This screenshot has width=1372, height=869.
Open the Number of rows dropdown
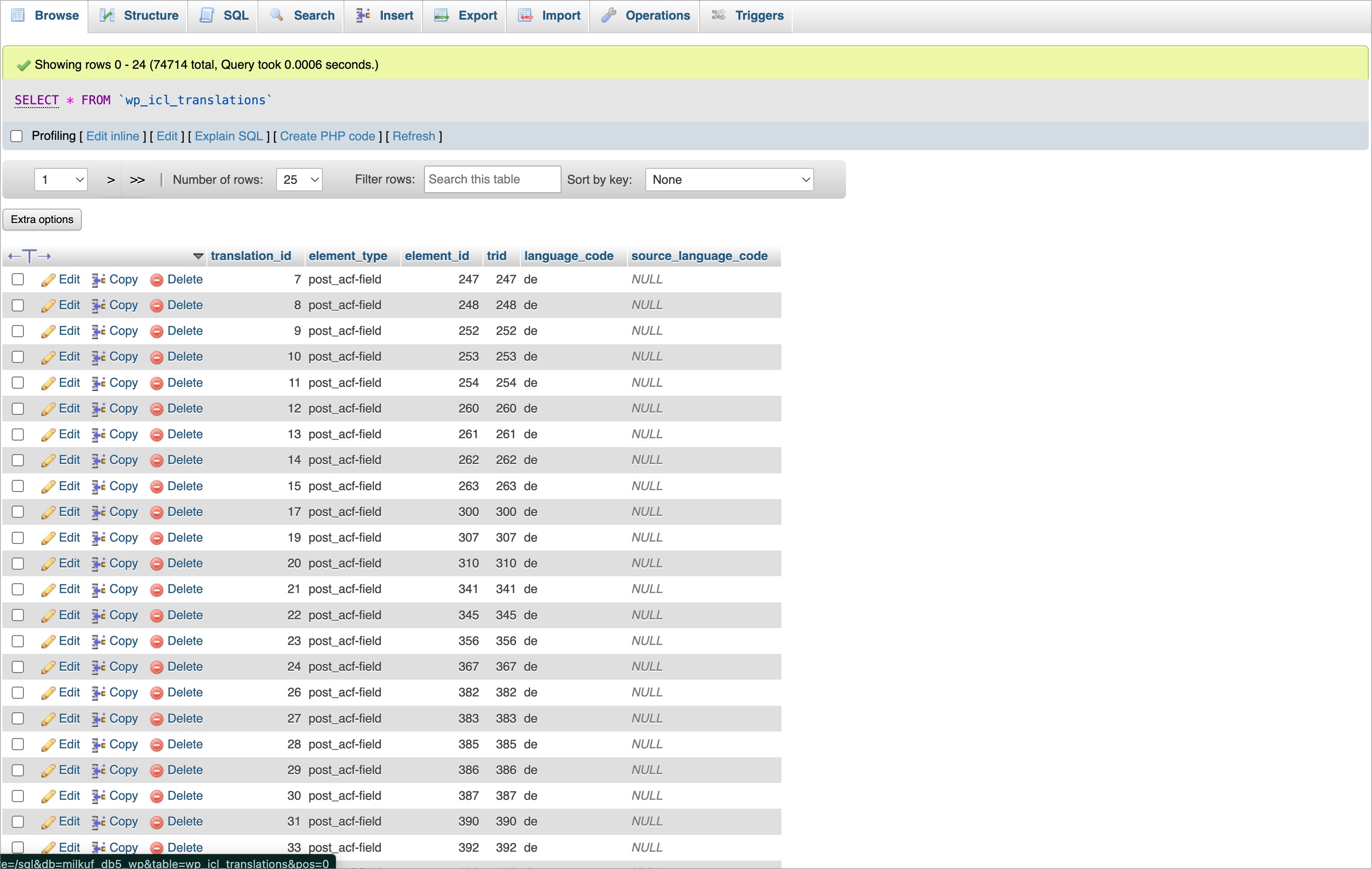point(299,180)
